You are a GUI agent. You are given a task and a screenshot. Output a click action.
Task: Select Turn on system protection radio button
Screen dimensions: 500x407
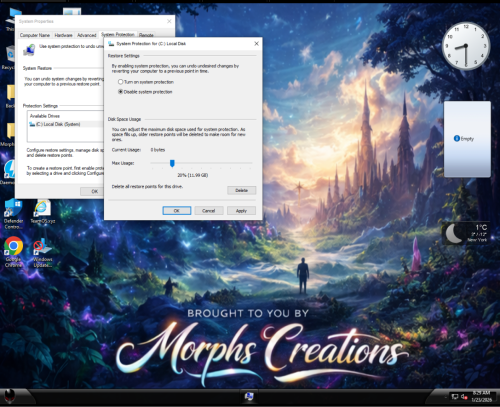121,82
